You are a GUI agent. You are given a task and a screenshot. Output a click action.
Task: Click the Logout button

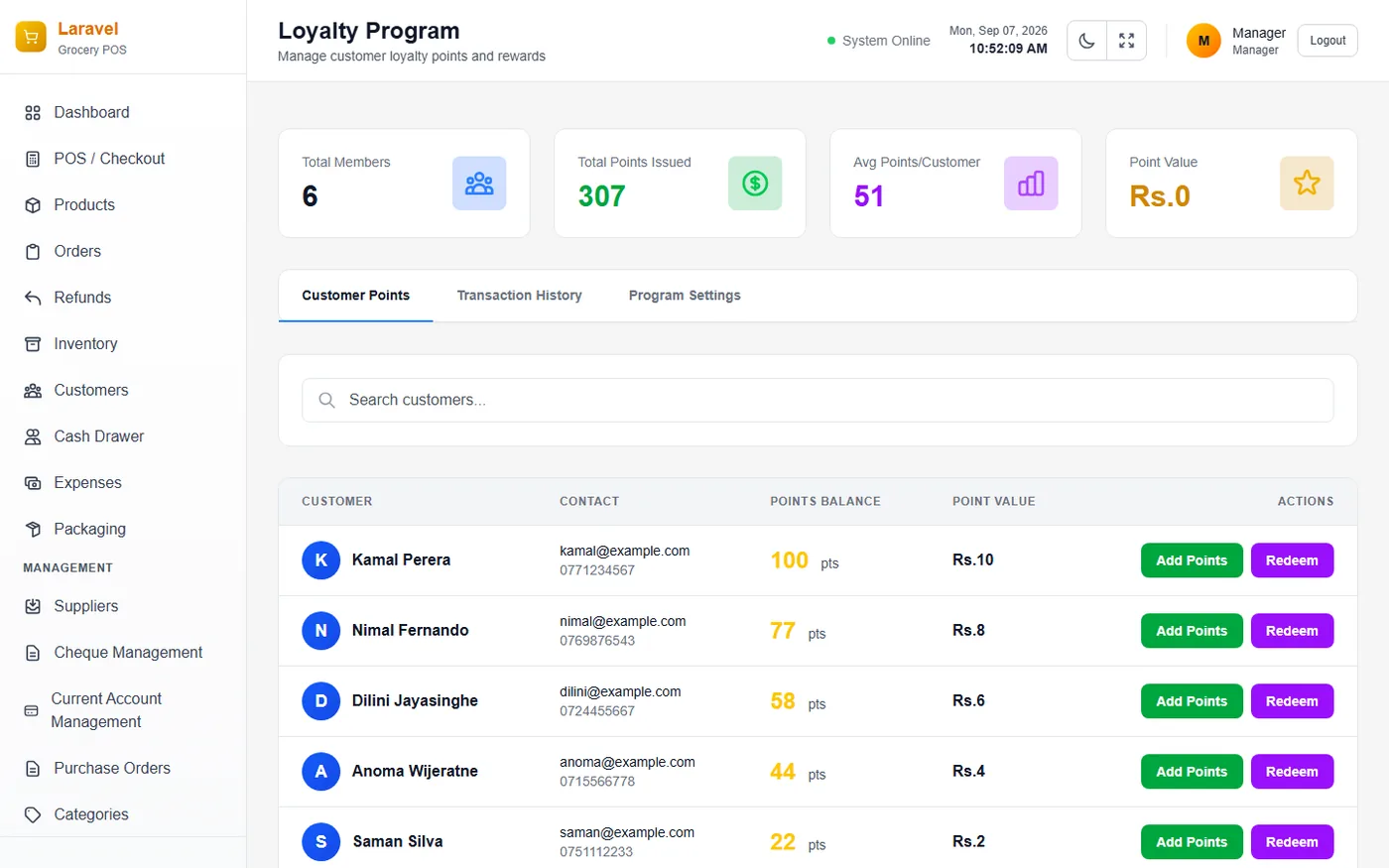point(1327,41)
